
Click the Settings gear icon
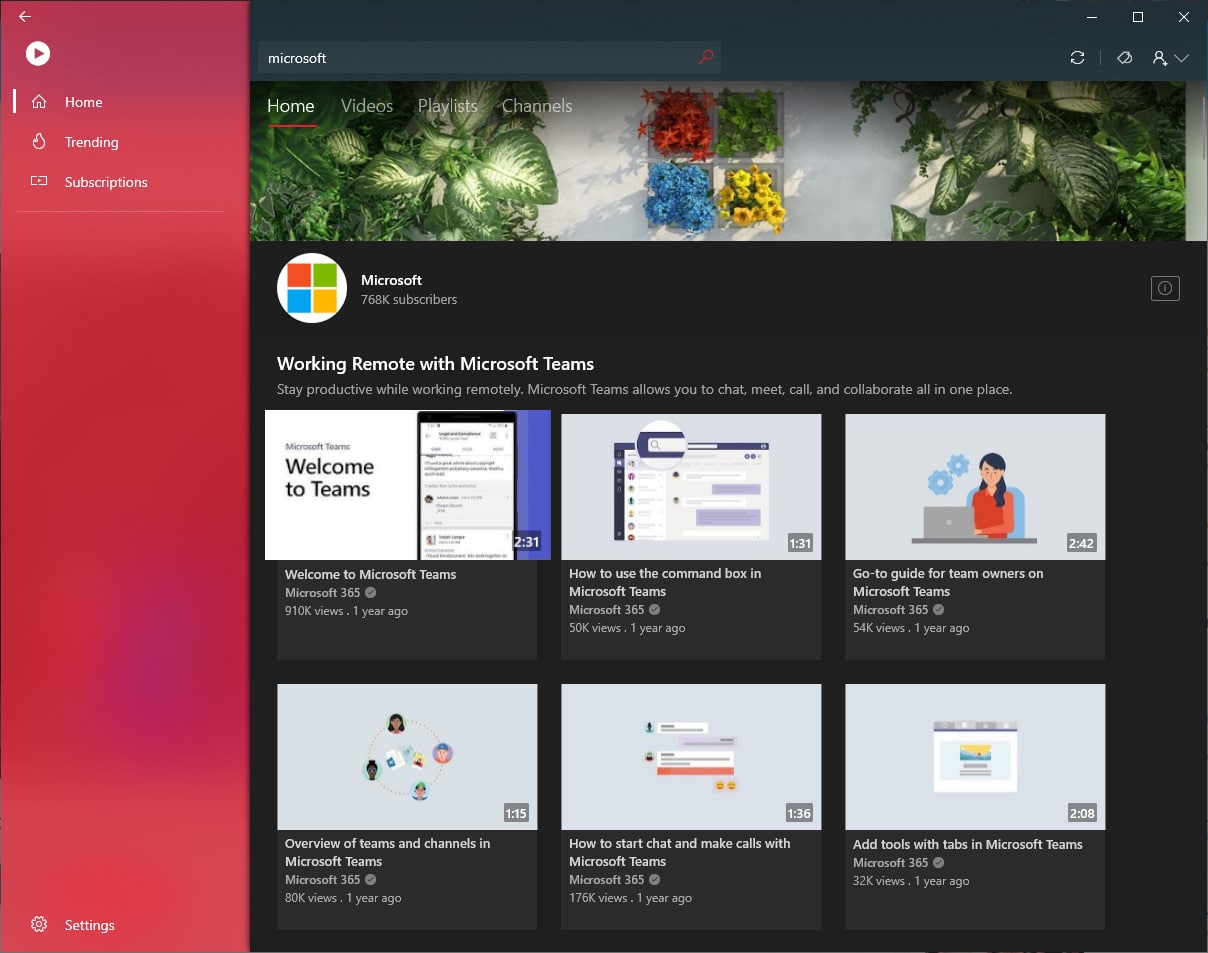click(x=39, y=925)
